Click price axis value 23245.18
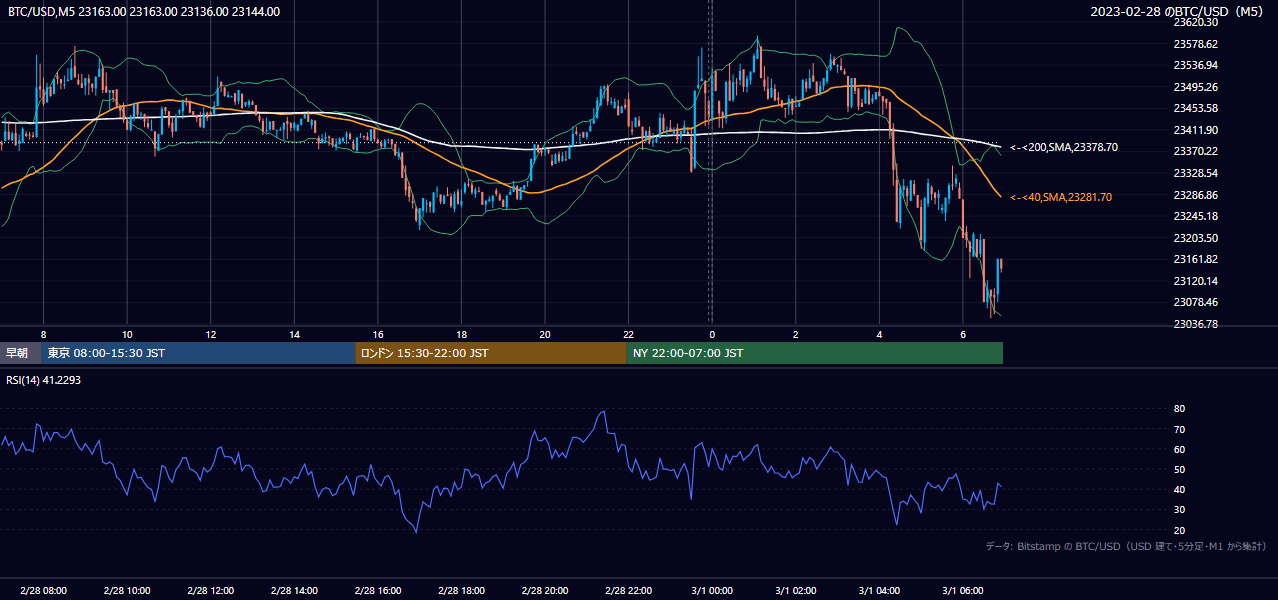This screenshot has height=600, width=1278. pos(1195,216)
